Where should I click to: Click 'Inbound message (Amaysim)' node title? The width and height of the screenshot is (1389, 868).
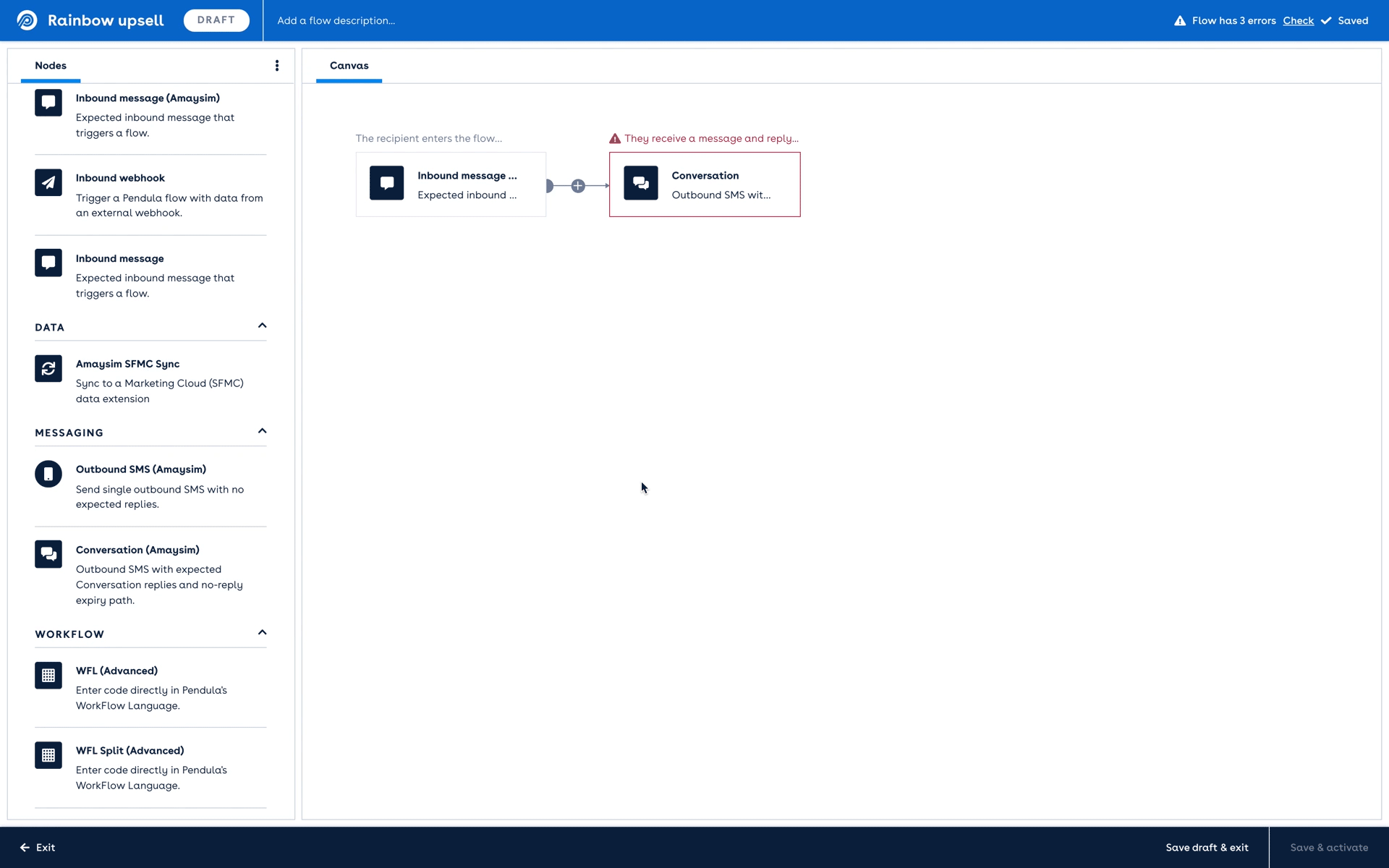148,98
